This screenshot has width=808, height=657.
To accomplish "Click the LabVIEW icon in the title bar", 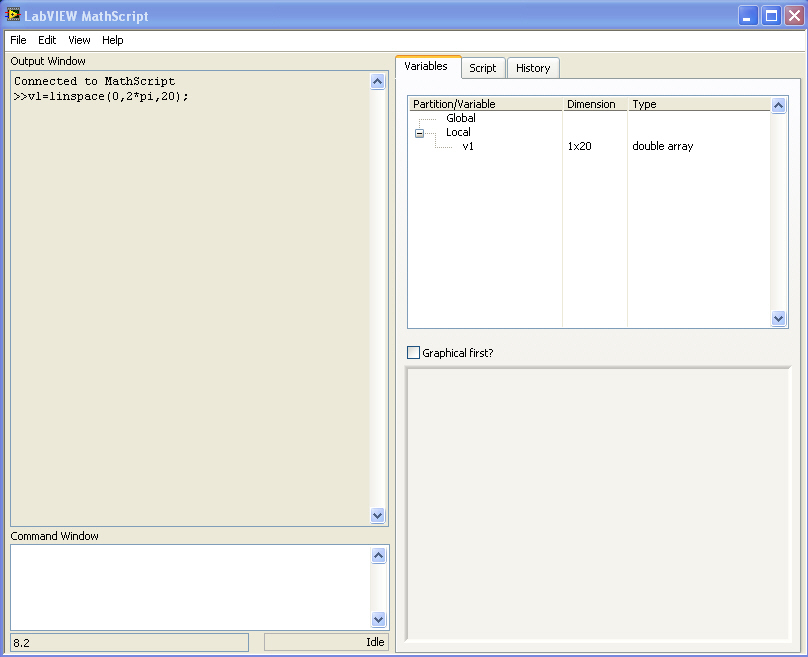I will pyautogui.click(x=12, y=15).
